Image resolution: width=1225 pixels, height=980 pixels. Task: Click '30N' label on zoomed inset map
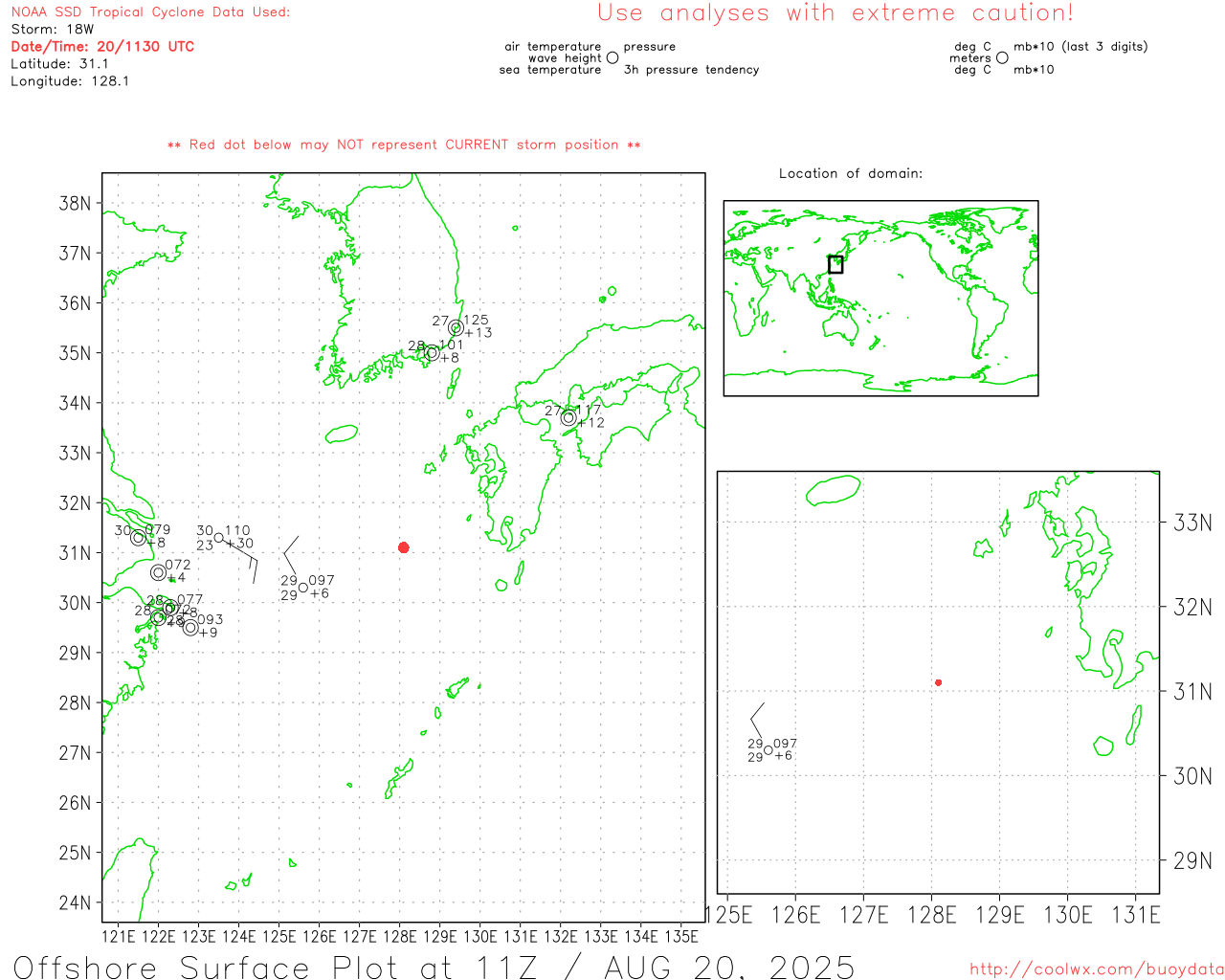pos(1192,775)
